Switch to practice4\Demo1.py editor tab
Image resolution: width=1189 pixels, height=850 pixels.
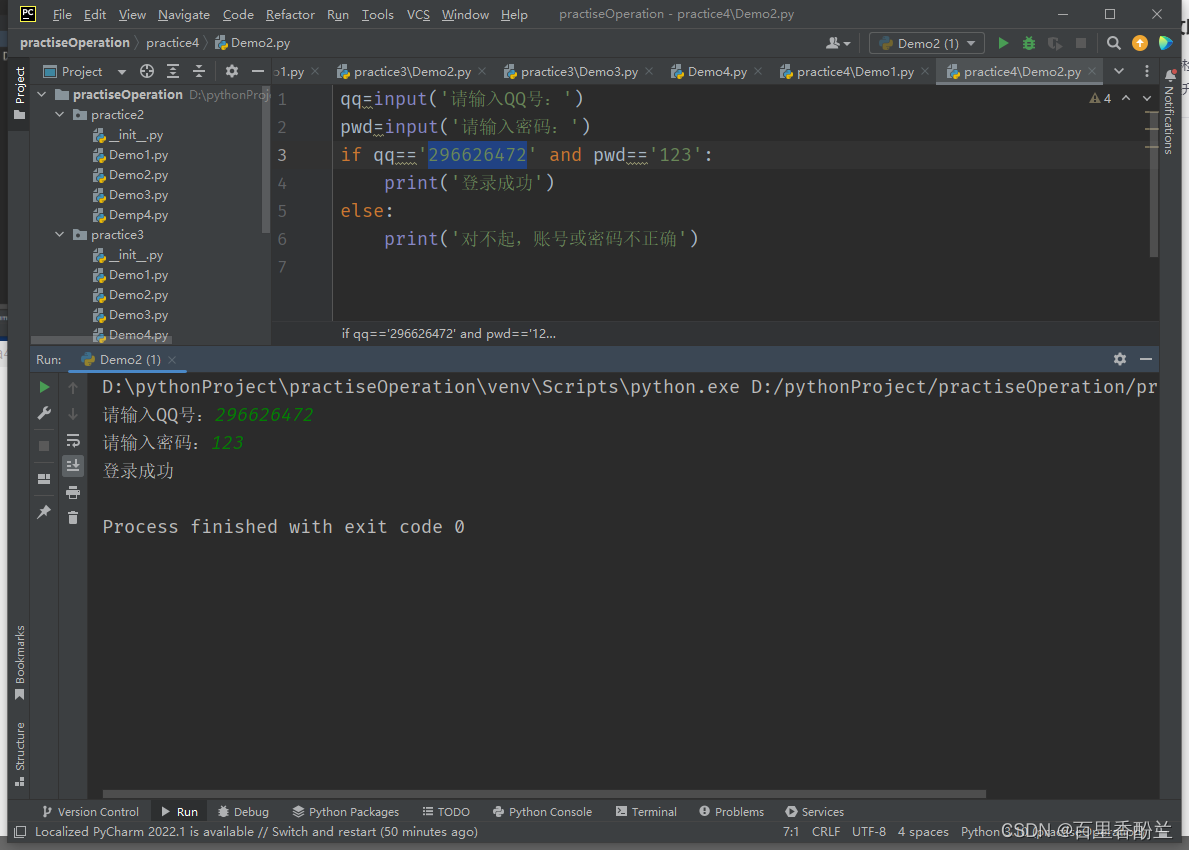click(854, 71)
